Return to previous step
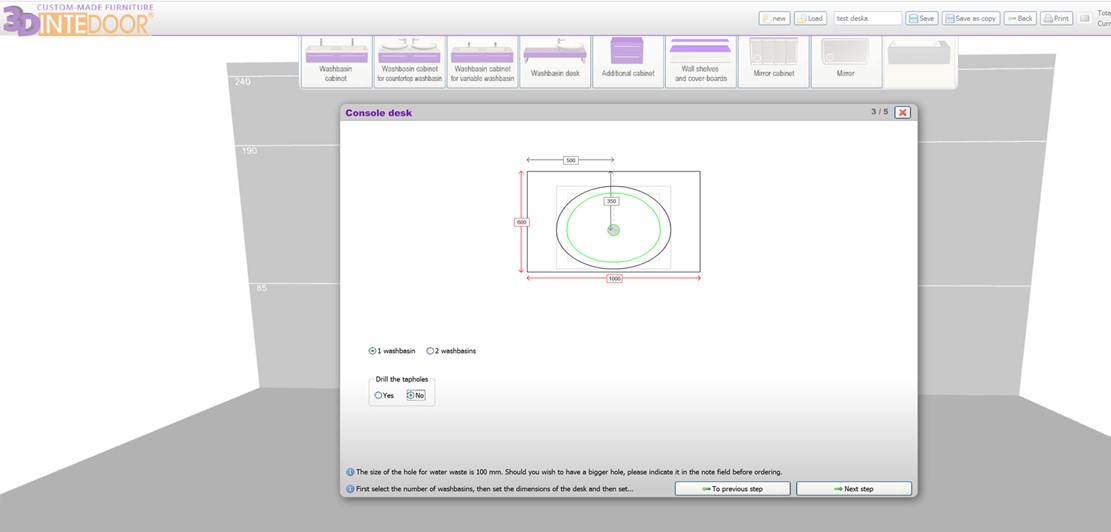Image resolution: width=1111 pixels, height=532 pixels. (733, 489)
